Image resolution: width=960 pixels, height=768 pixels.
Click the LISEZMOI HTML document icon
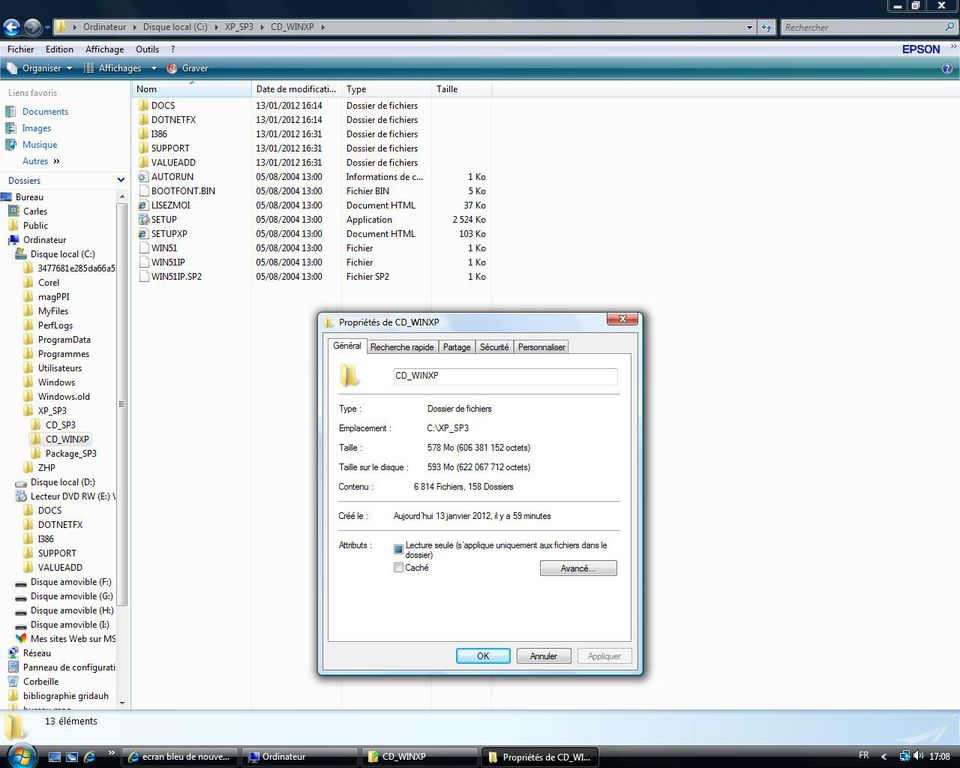point(143,205)
